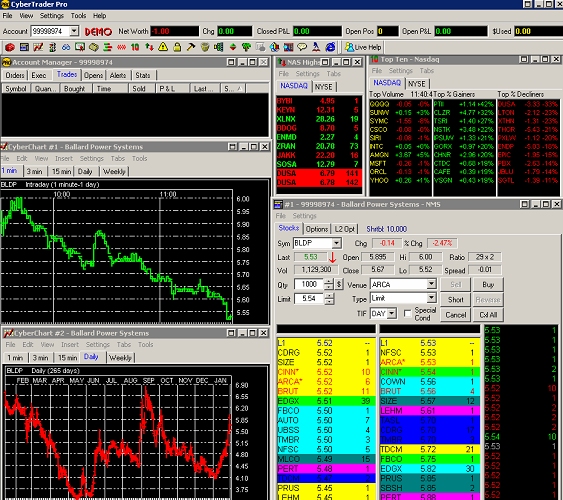Switch to NYSE tab in Top Ten window
Viewport: 563px width, 500px height.
417,84
